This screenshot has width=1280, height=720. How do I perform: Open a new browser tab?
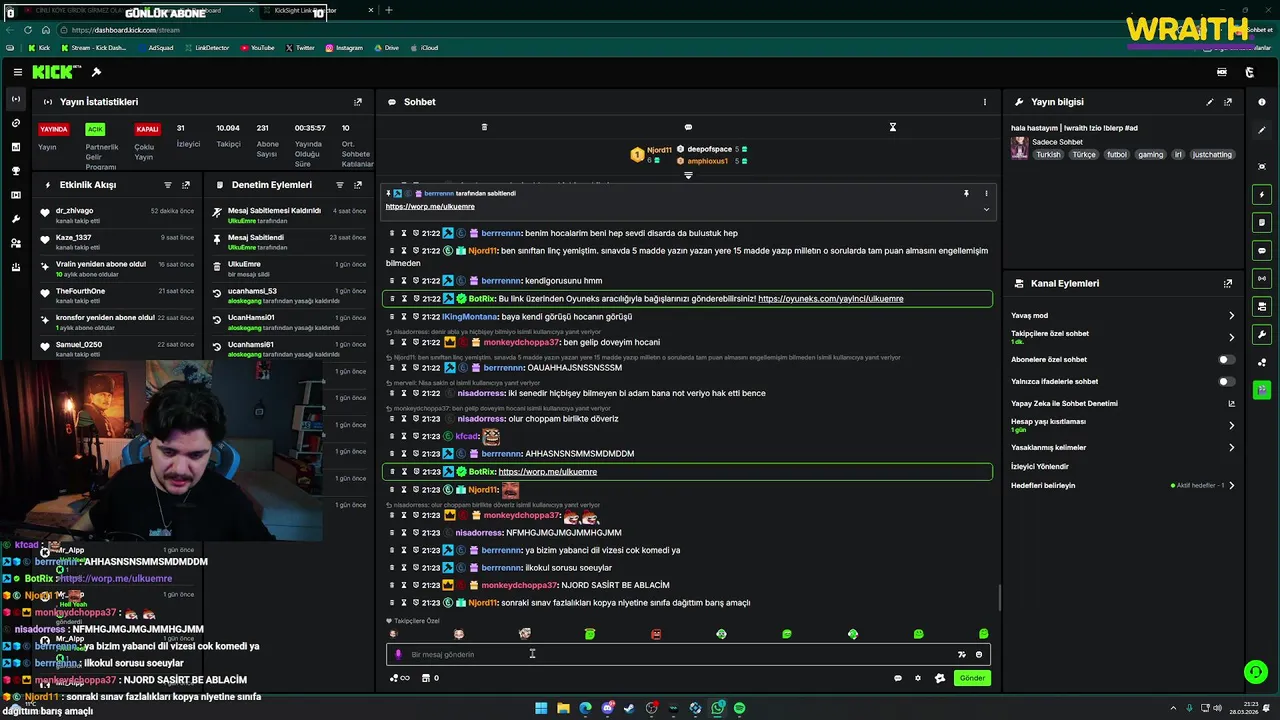pos(389,10)
